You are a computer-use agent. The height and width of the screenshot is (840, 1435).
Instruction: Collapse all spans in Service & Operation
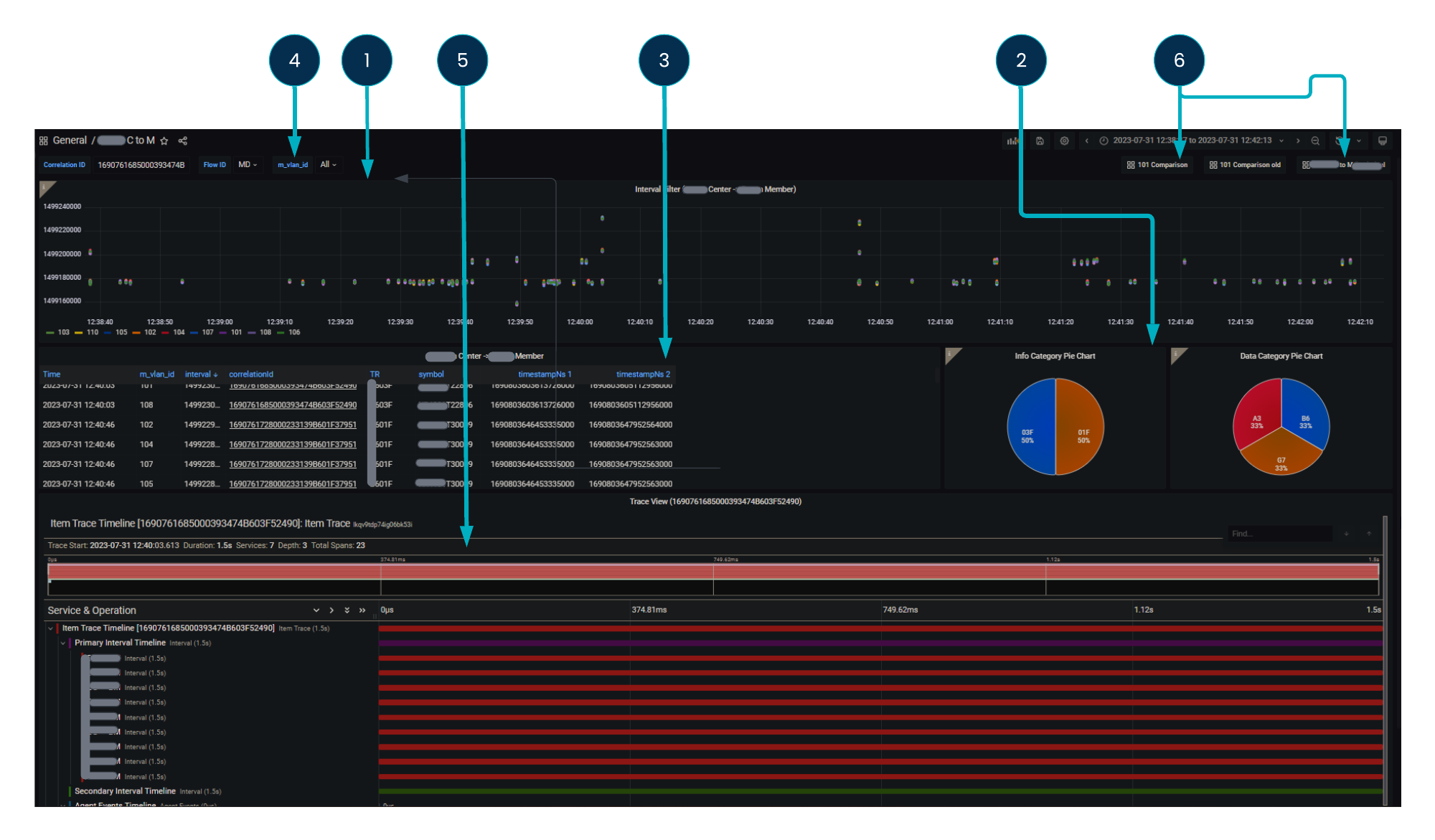click(362, 610)
